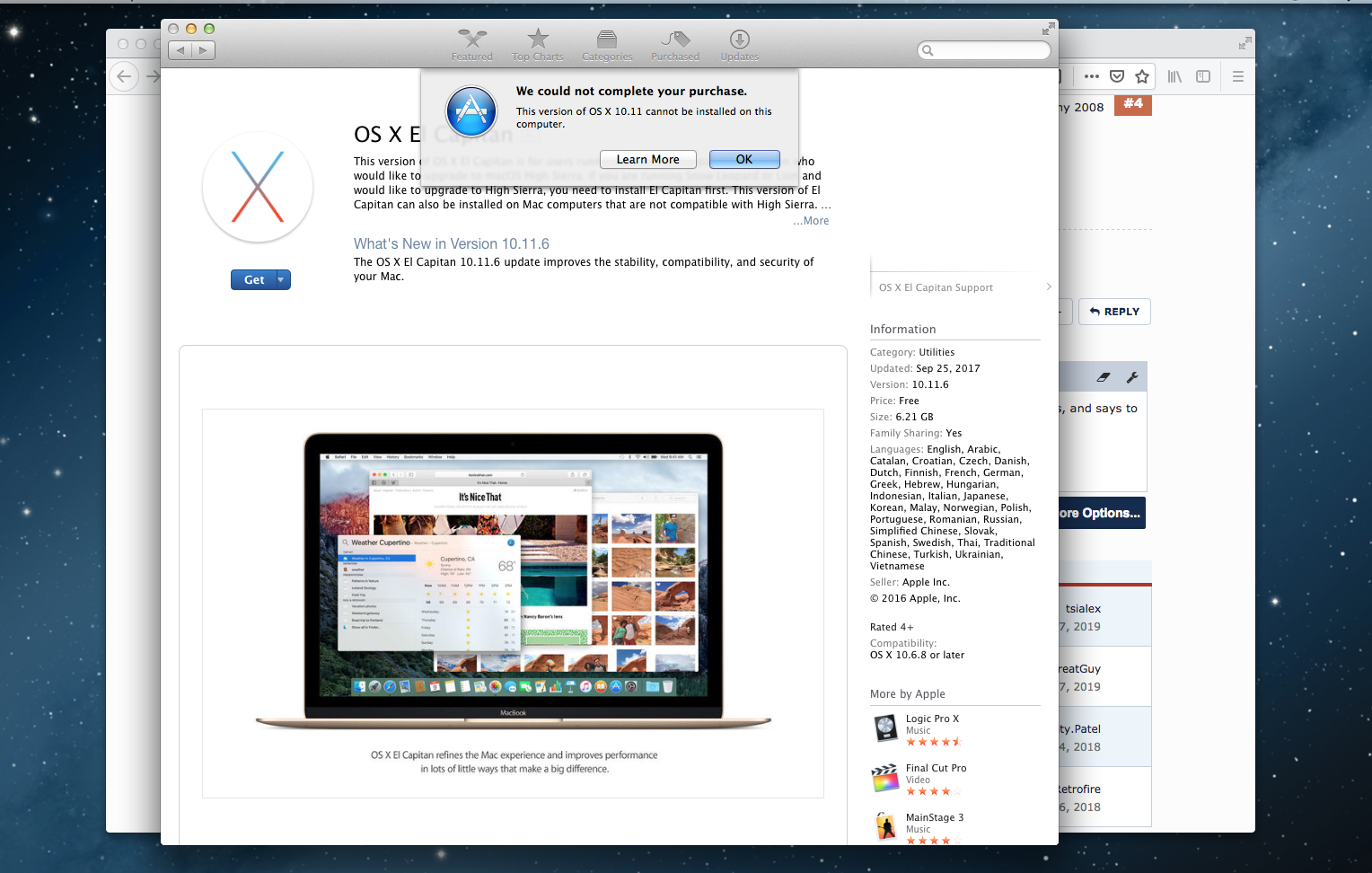Click the tsialex username in forum list
Screen dimensions: 1372x873
point(1083,608)
